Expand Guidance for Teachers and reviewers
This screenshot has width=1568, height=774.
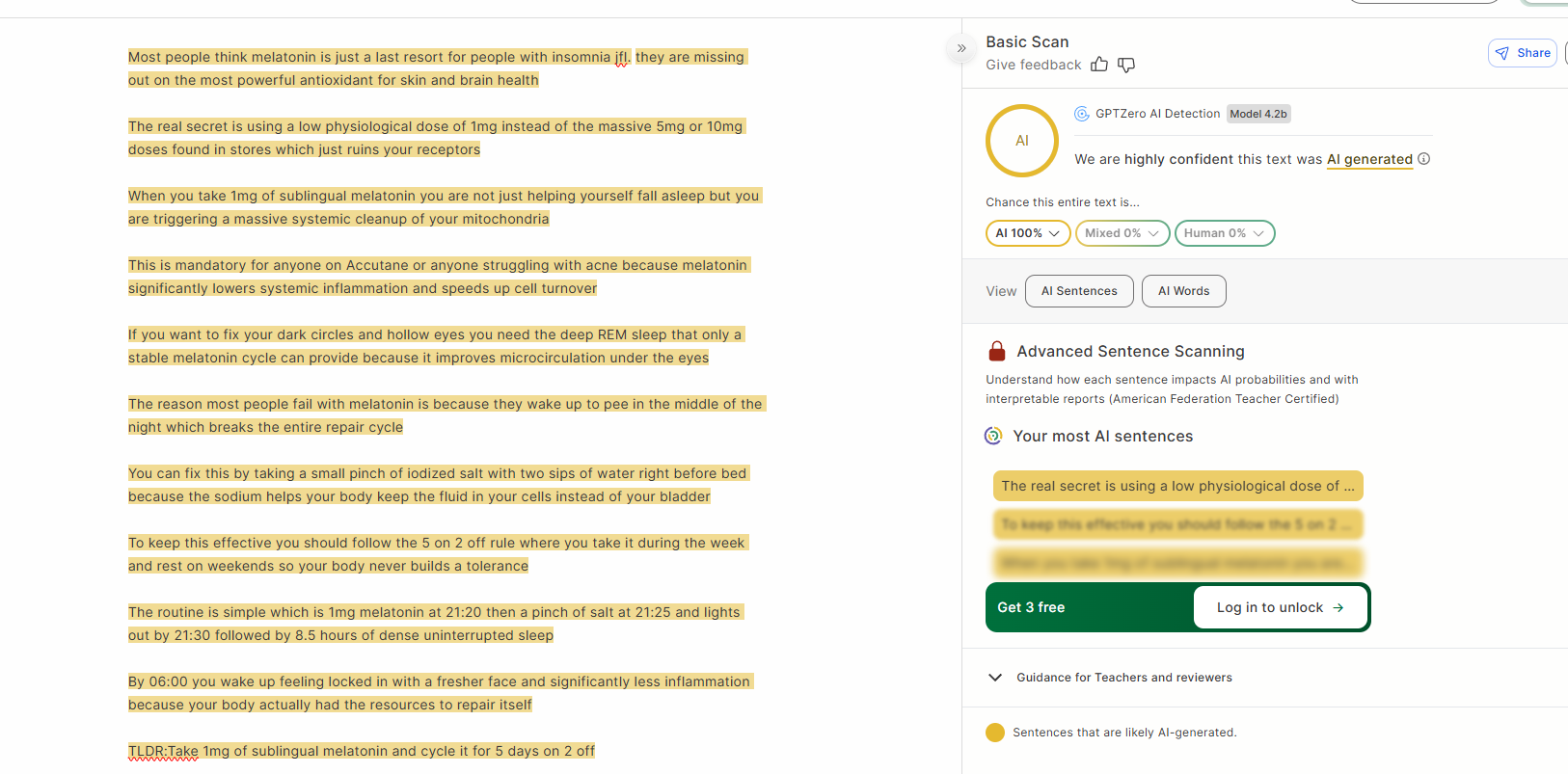point(1123,678)
